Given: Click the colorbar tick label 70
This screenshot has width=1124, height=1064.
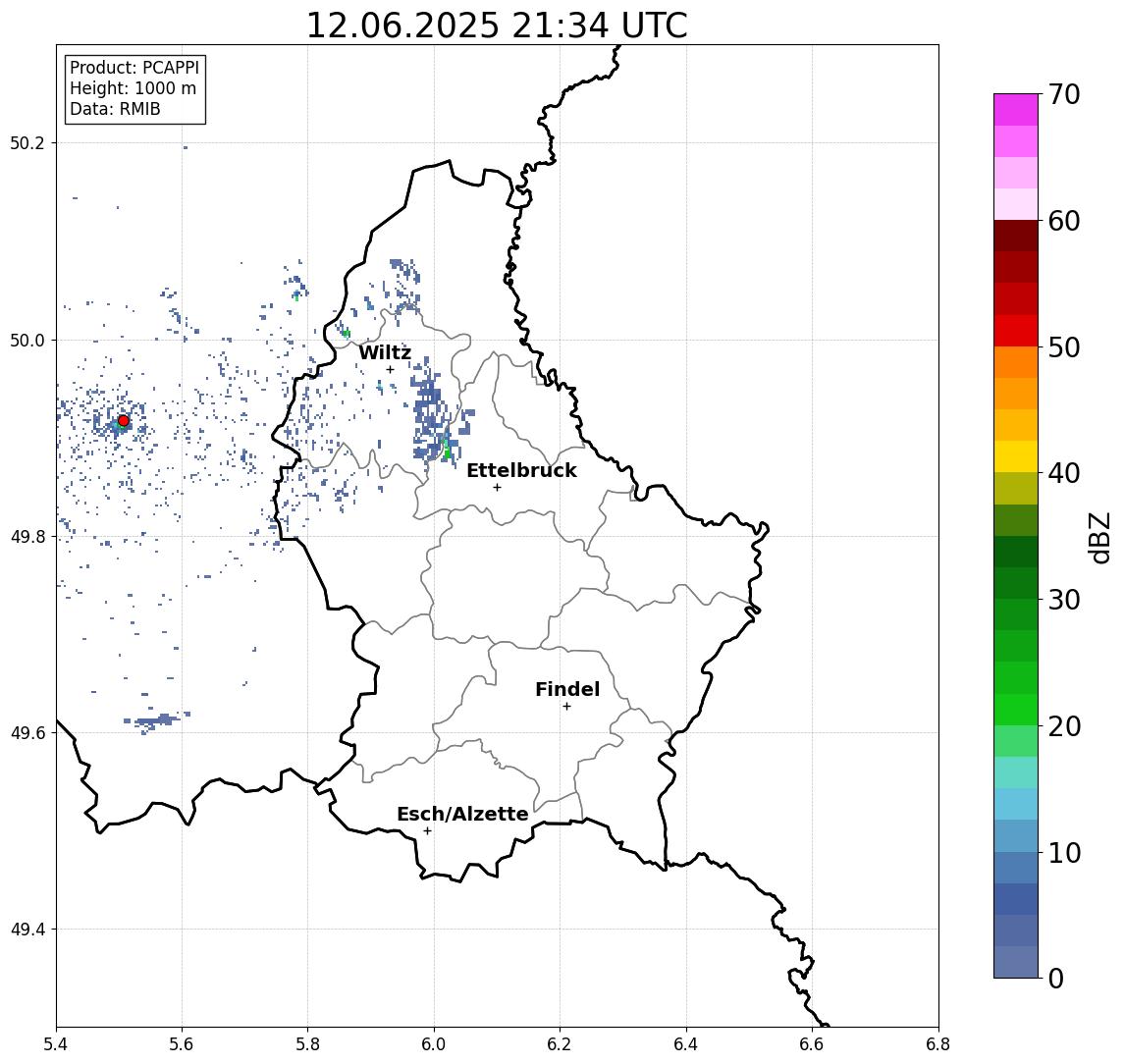Looking at the screenshot, I should click(1064, 94).
